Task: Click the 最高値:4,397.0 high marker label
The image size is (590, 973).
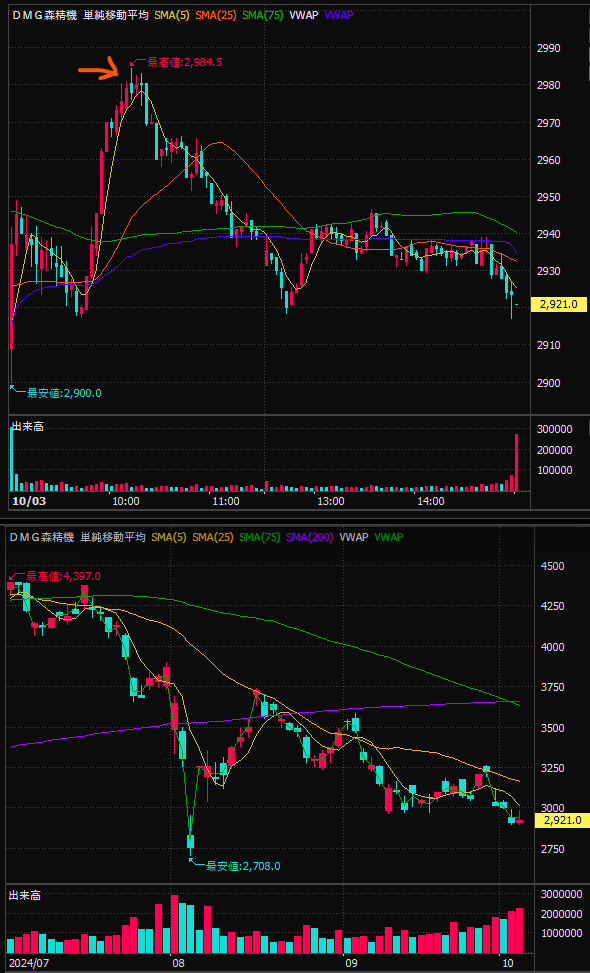Action: click(63, 576)
